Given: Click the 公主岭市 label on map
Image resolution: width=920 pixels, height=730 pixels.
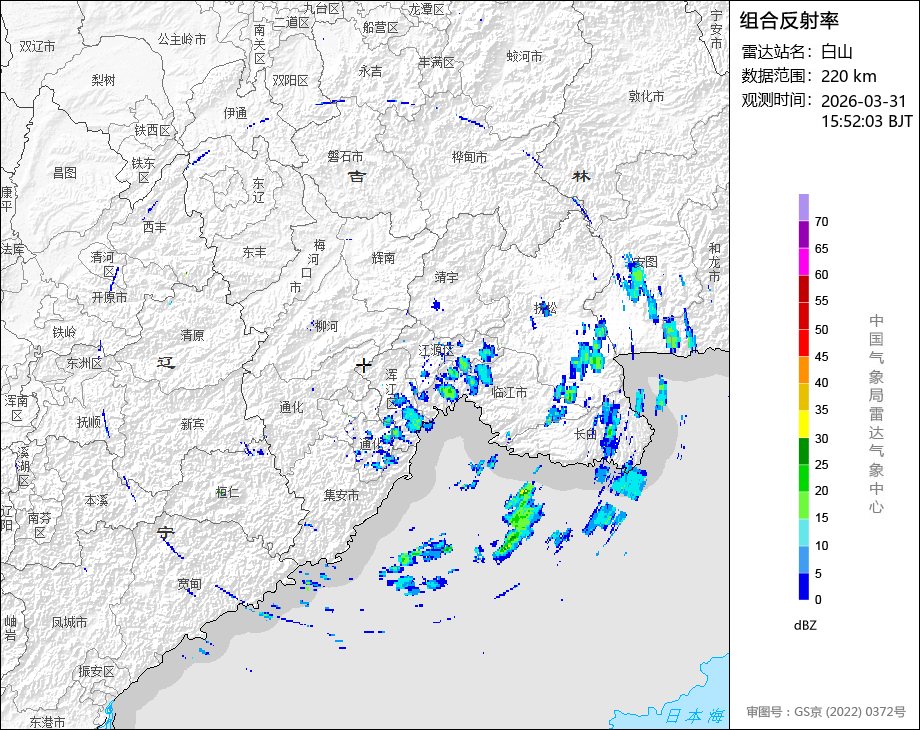Looking at the screenshot, I should tap(182, 39).
